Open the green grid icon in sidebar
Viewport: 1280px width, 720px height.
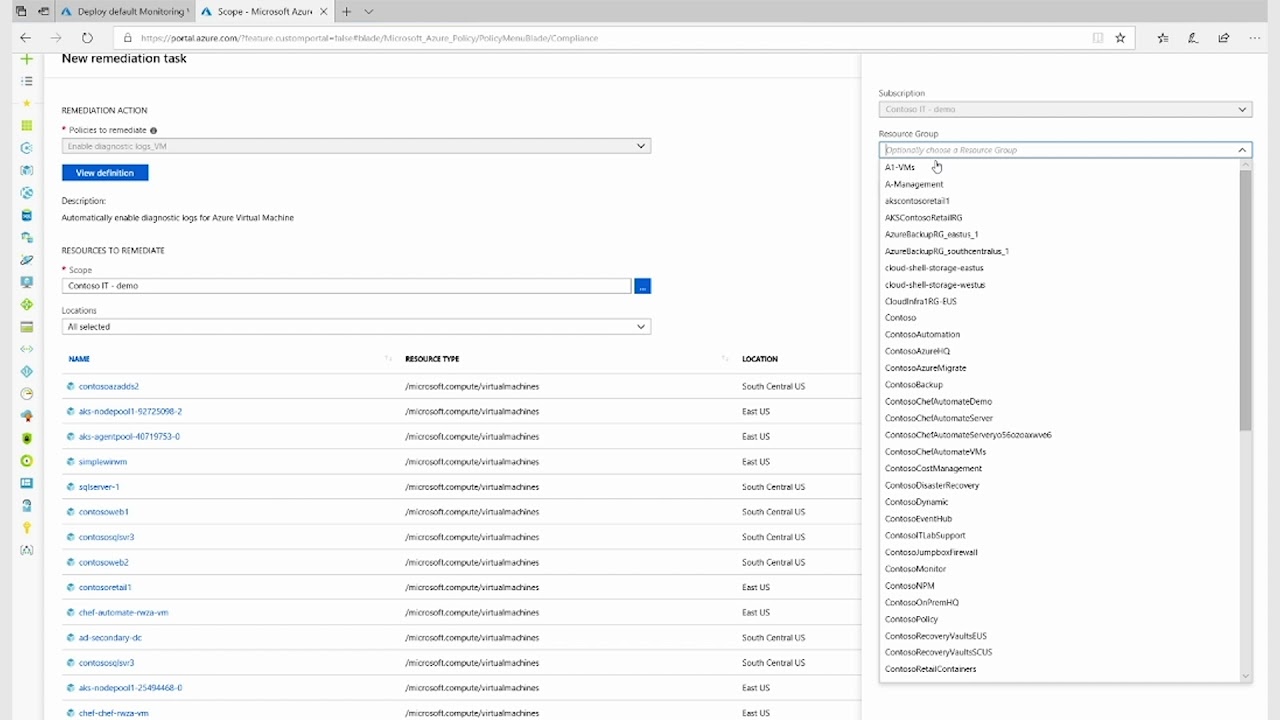click(x=27, y=126)
